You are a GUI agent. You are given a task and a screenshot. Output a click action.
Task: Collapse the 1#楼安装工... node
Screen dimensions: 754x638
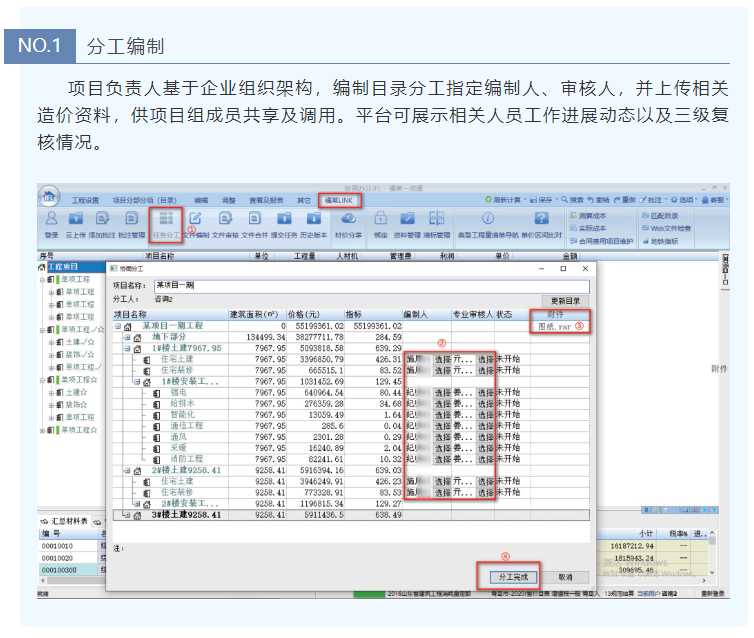[137, 382]
